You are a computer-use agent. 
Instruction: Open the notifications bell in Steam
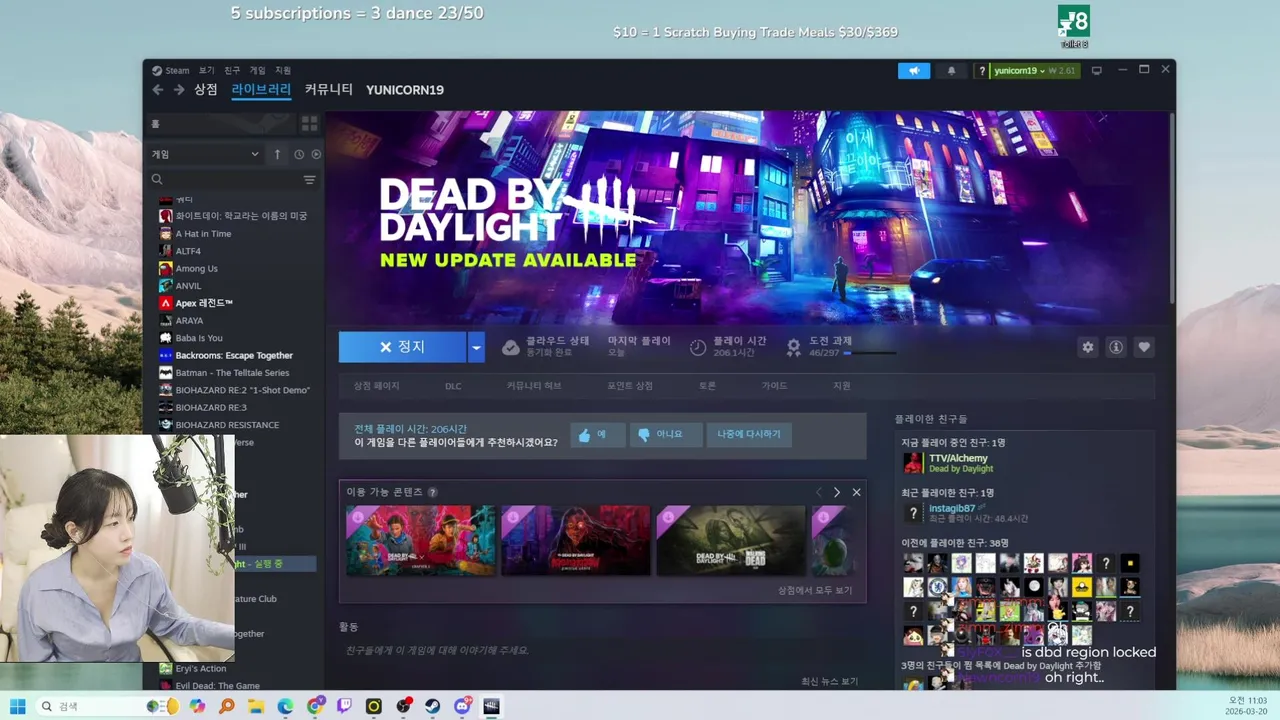pyautogui.click(x=951, y=71)
